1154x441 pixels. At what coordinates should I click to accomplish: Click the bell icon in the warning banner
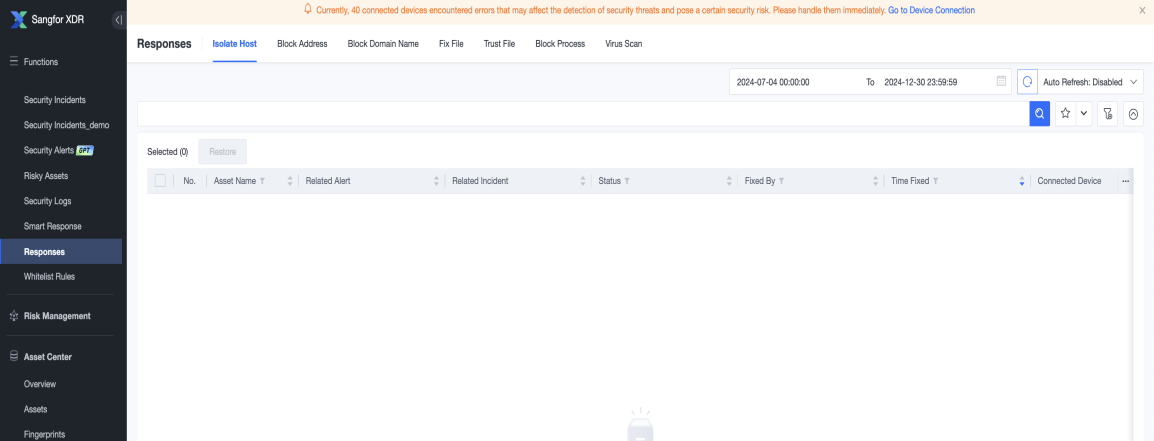click(x=308, y=10)
